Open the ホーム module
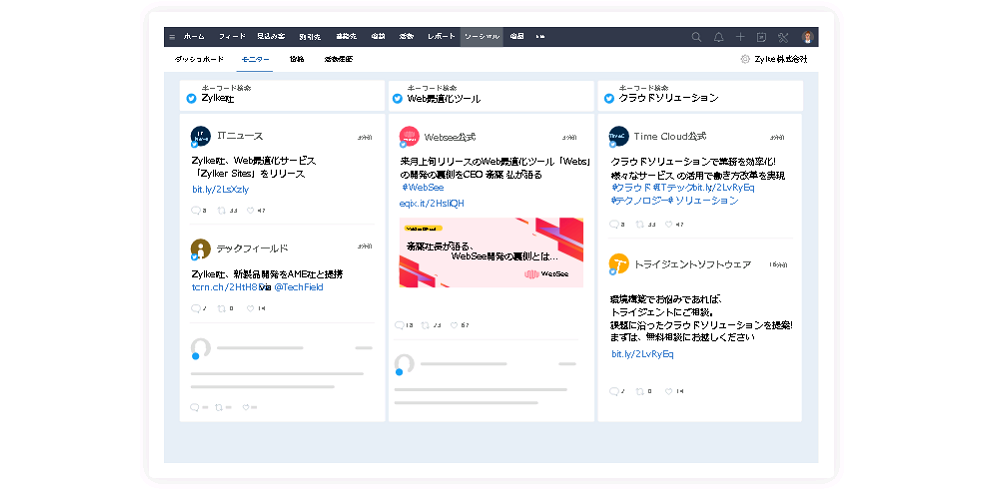 [x=194, y=37]
